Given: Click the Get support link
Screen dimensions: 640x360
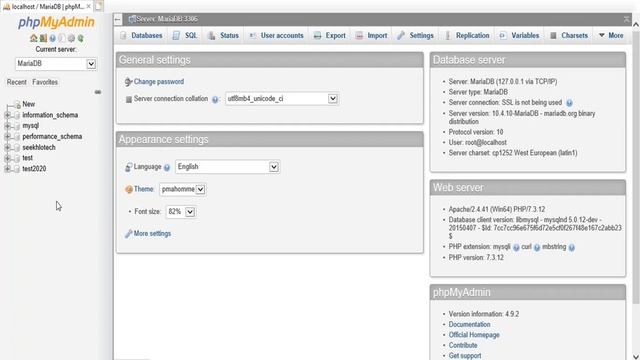Looking at the screenshot, I should click(x=465, y=356).
